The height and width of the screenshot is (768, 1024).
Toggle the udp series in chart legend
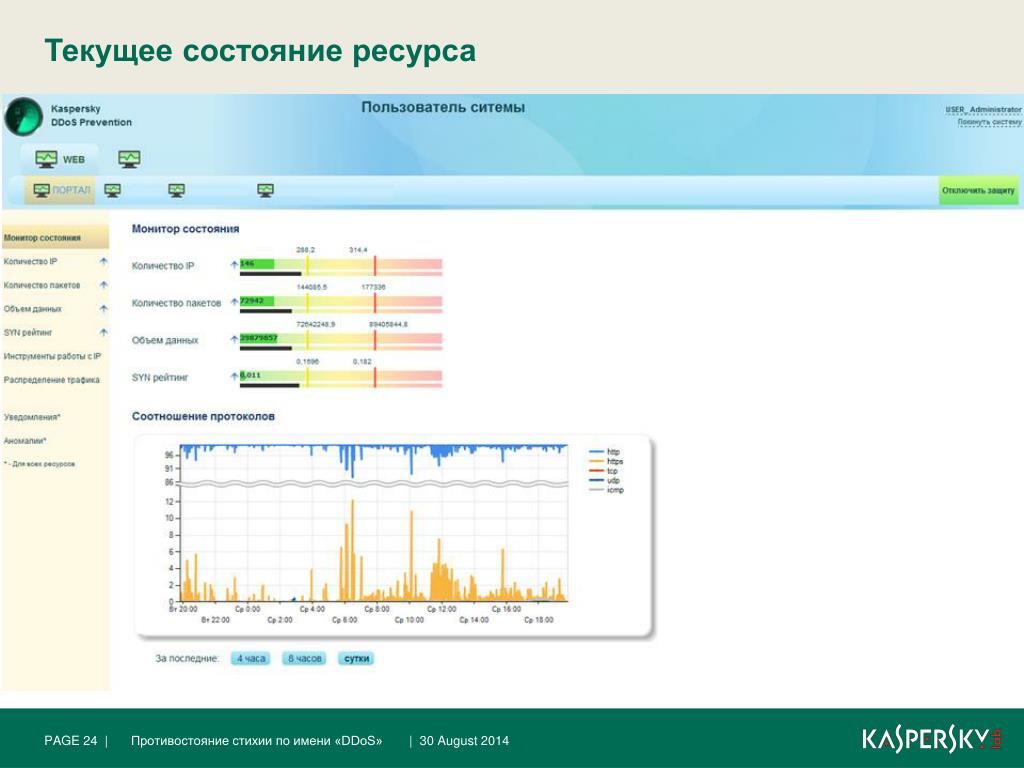pyautogui.click(x=604, y=480)
